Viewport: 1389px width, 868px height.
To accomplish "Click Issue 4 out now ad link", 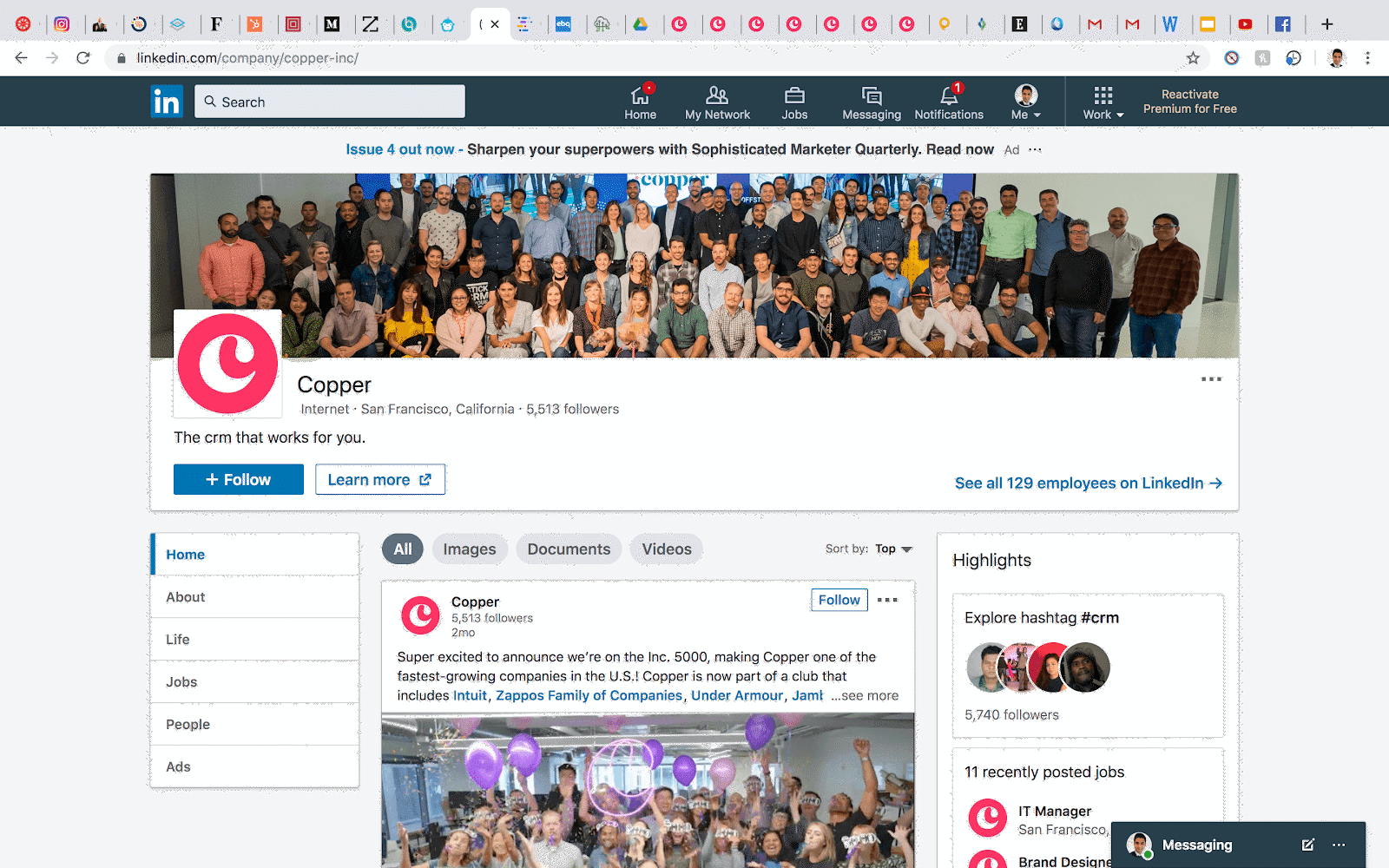I will click(400, 149).
